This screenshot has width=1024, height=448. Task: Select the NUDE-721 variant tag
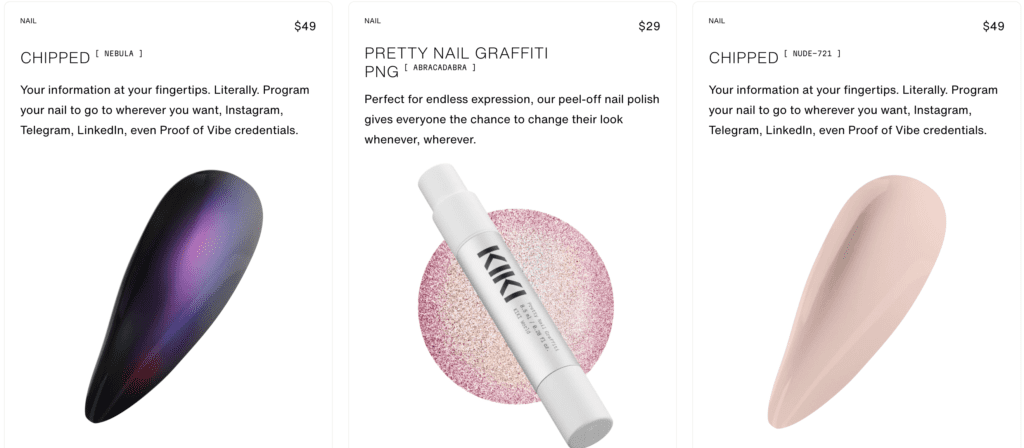813,54
